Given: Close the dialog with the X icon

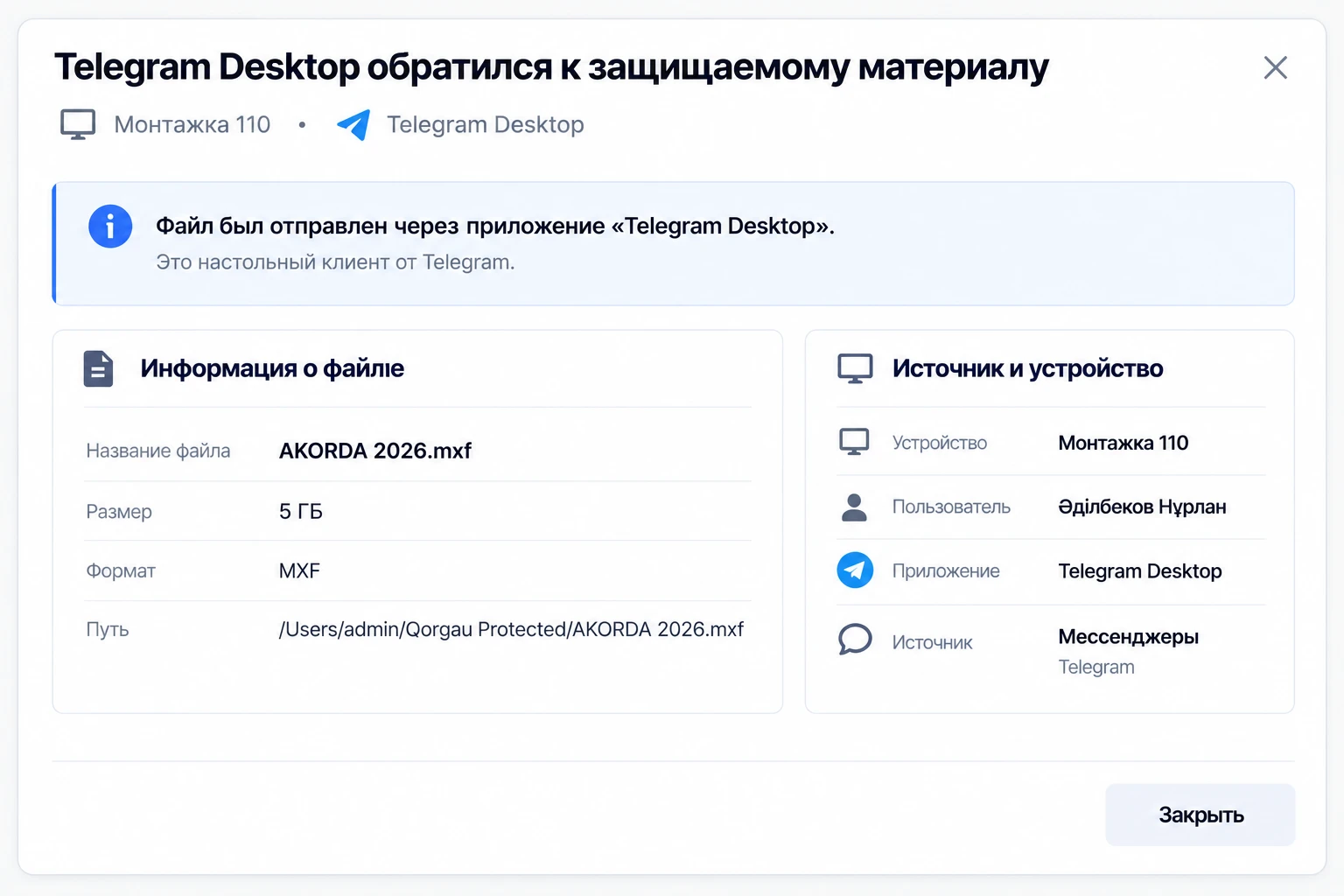Looking at the screenshot, I should (1276, 67).
